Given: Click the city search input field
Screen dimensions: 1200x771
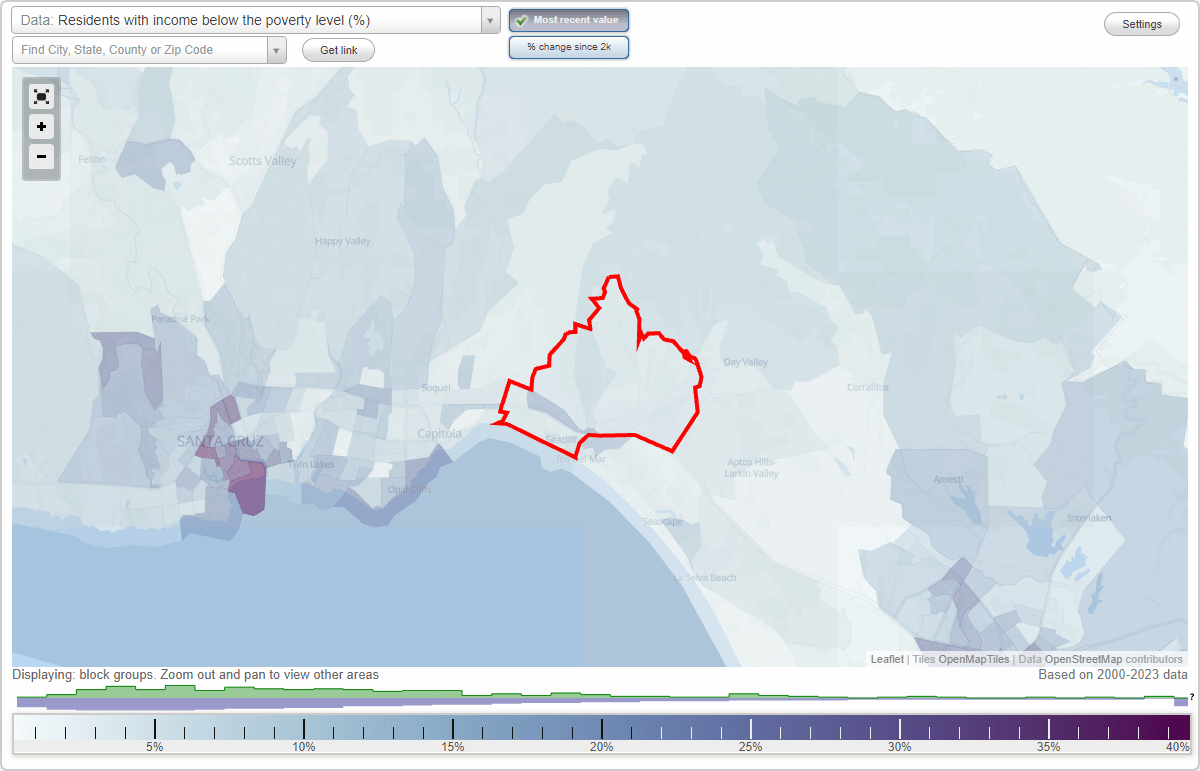Looking at the screenshot, I should point(140,48).
